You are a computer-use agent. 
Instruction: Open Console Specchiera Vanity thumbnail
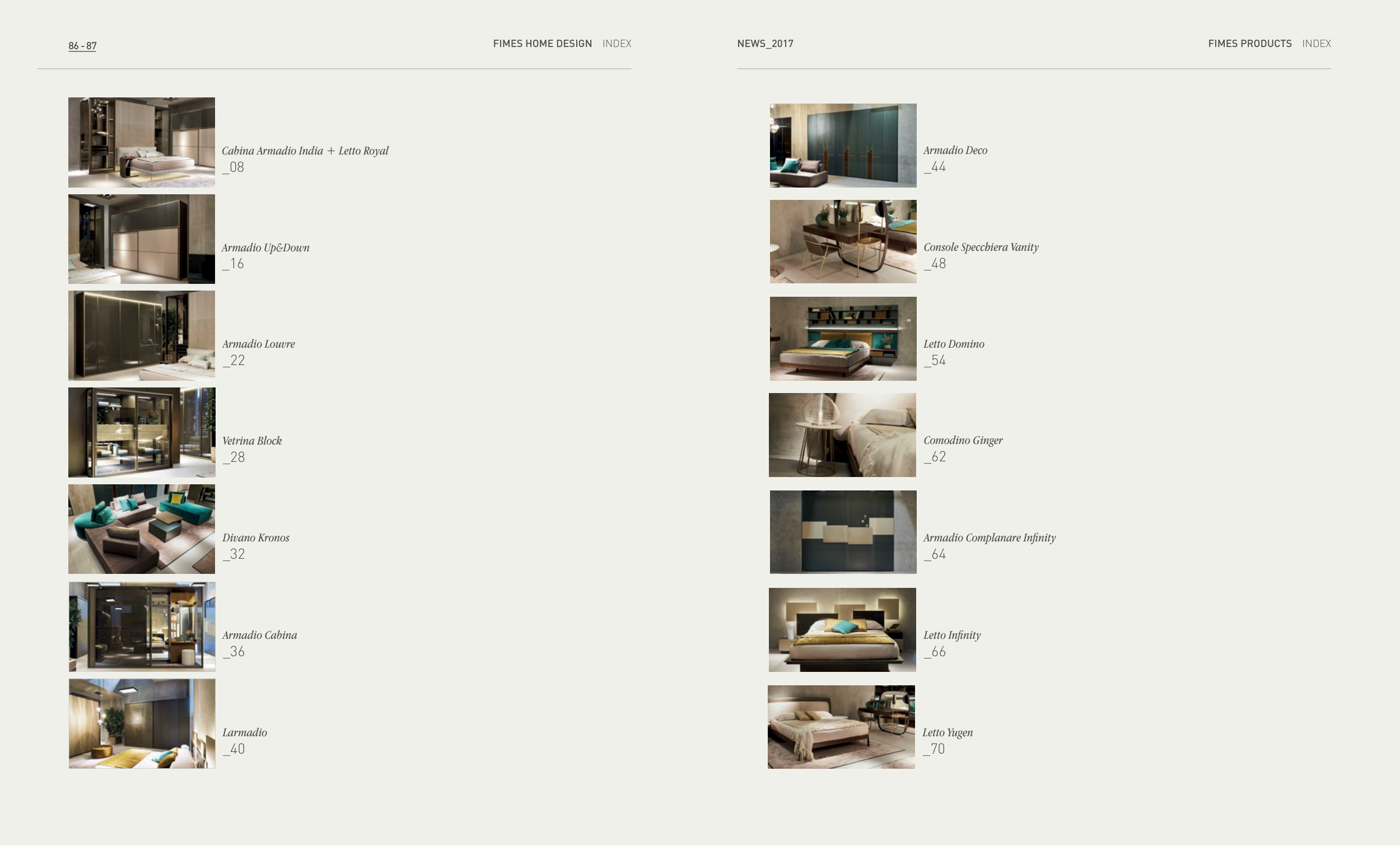pyautogui.click(x=843, y=241)
